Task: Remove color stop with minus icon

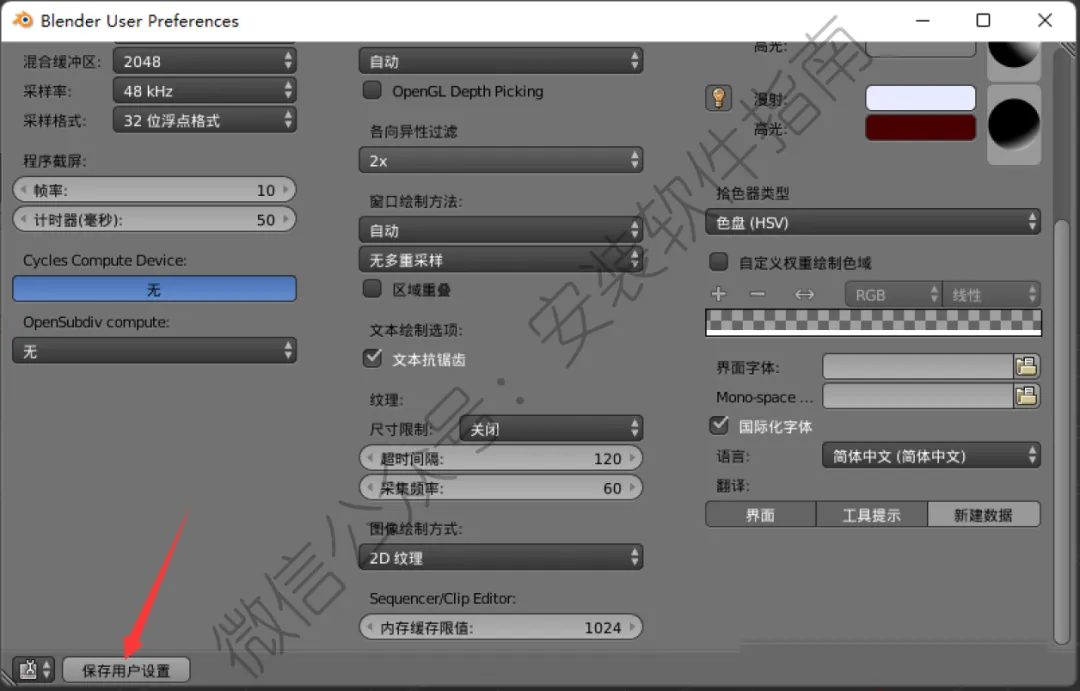Action: 758,294
